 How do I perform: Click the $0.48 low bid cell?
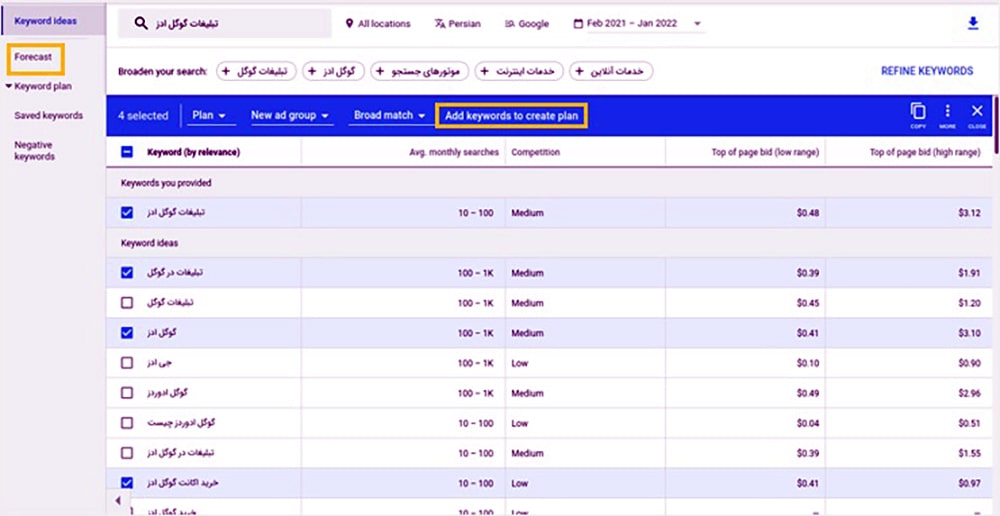[x=807, y=213]
